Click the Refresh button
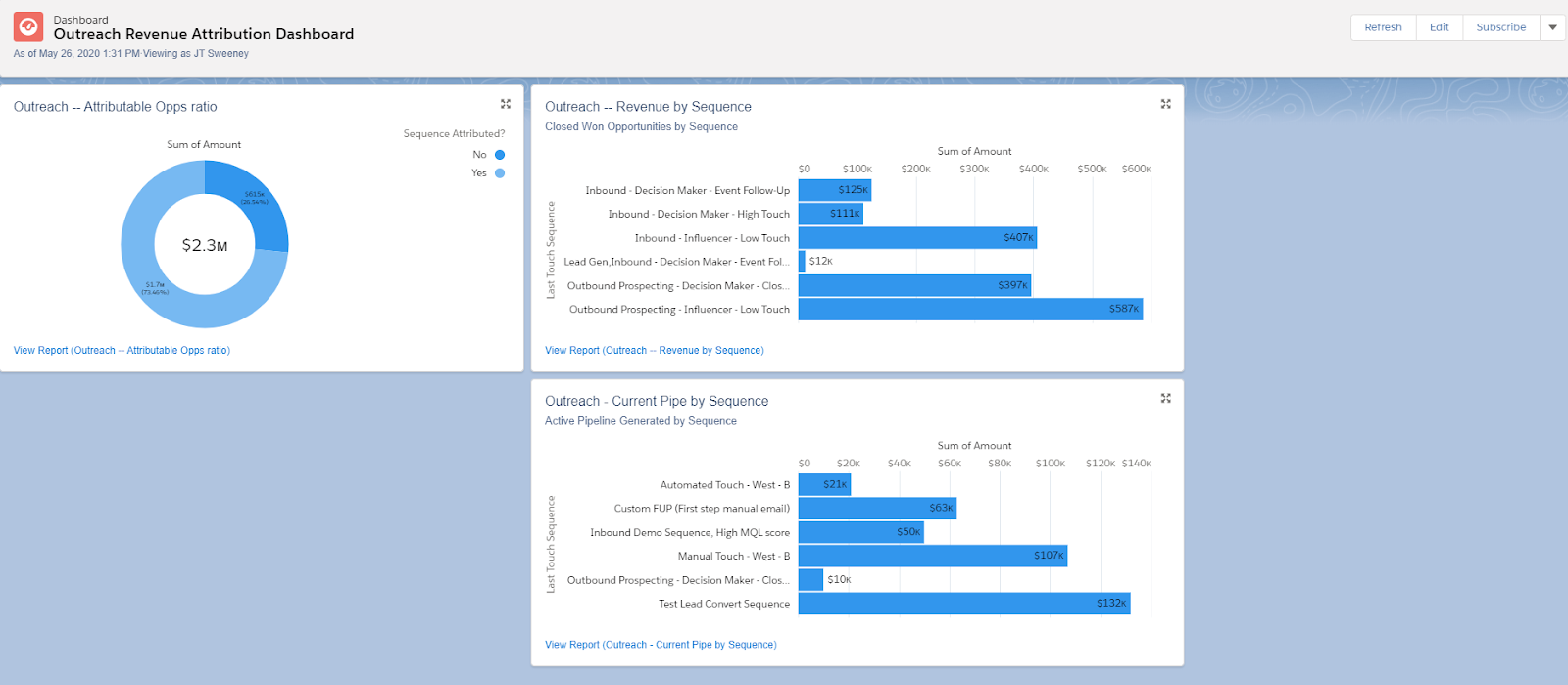 1383,27
